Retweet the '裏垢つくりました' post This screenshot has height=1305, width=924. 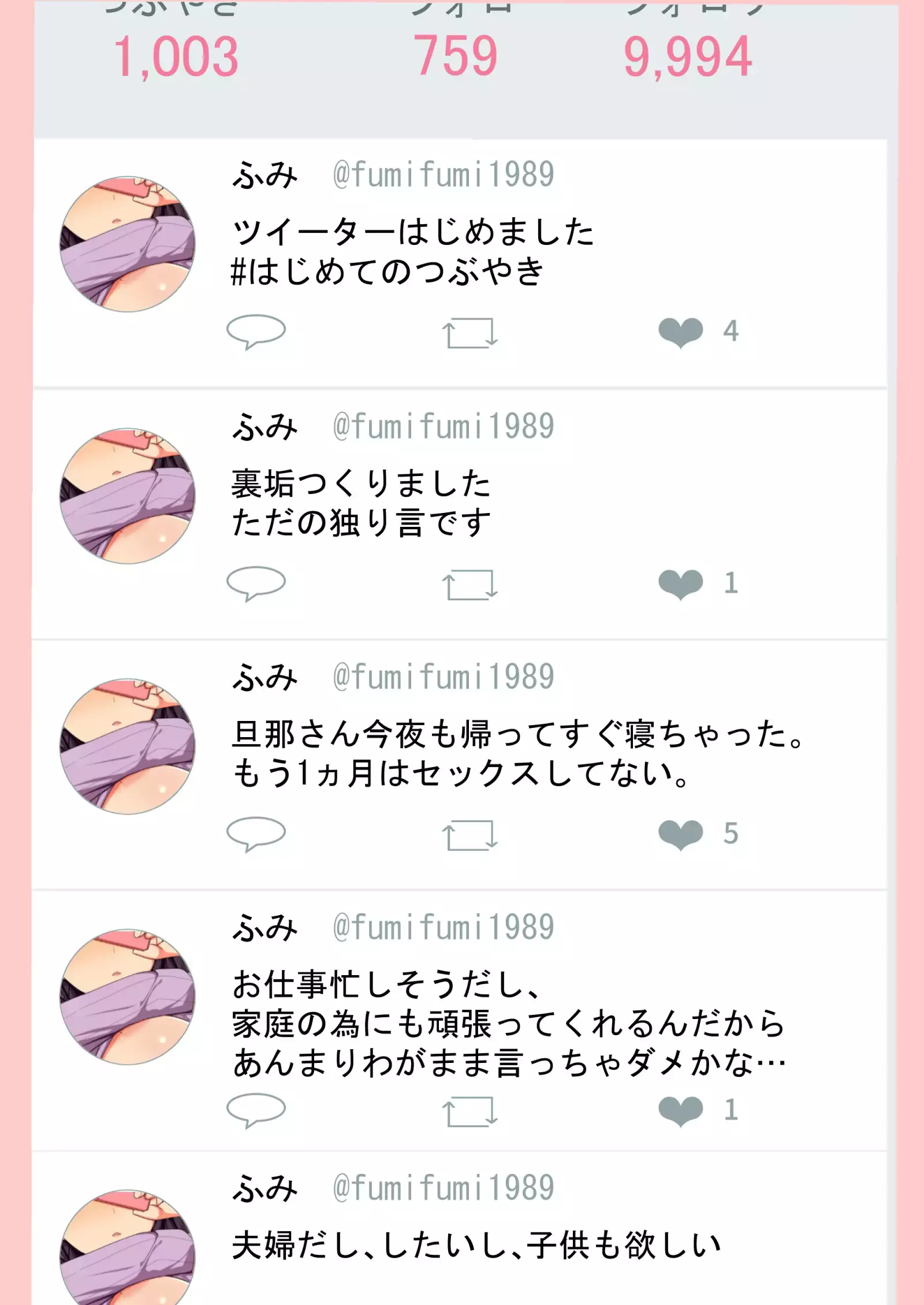(x=470, y=585)
